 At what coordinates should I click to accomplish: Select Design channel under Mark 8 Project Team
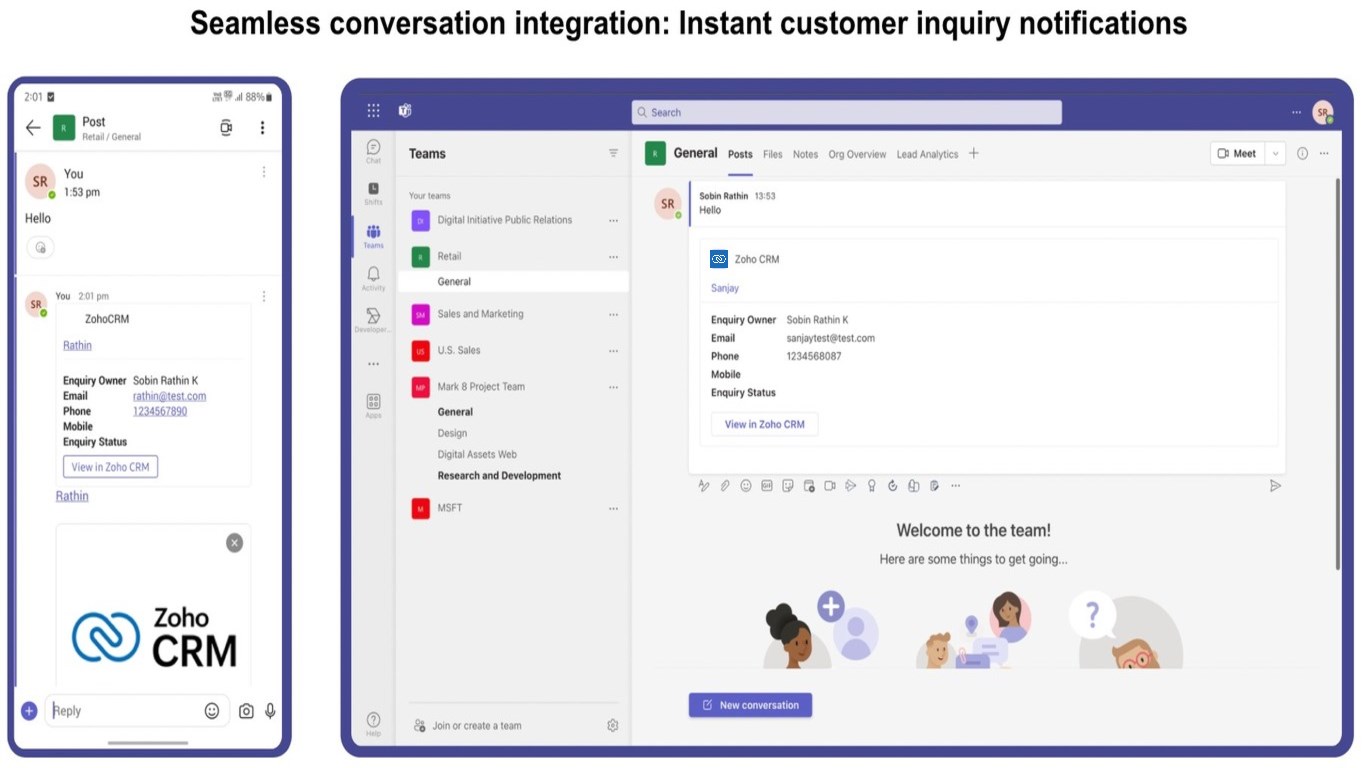coord(452,433)
